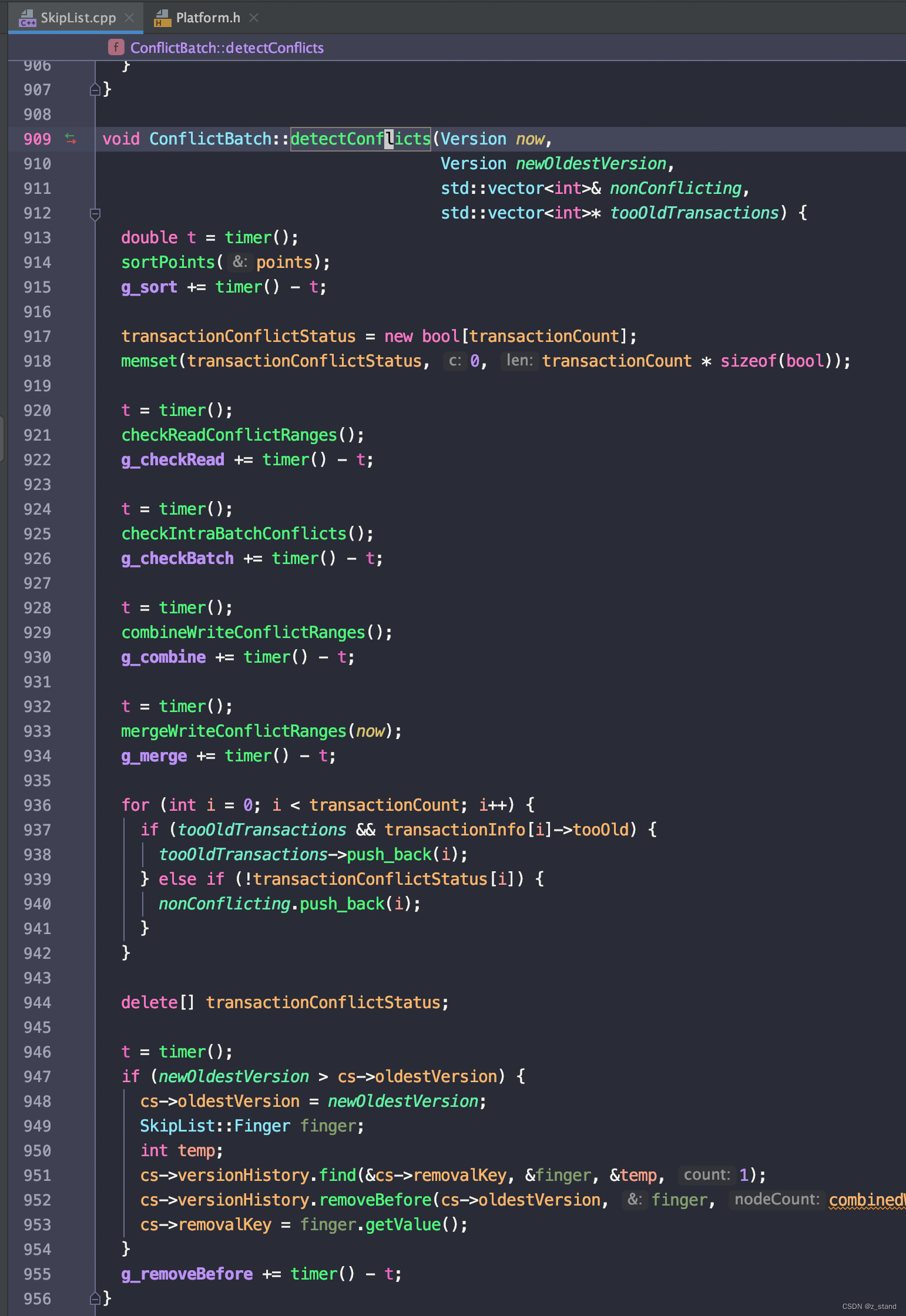Click the sortPoints call on line 914
Viewport: 906px width, 1316px height.
168,262
